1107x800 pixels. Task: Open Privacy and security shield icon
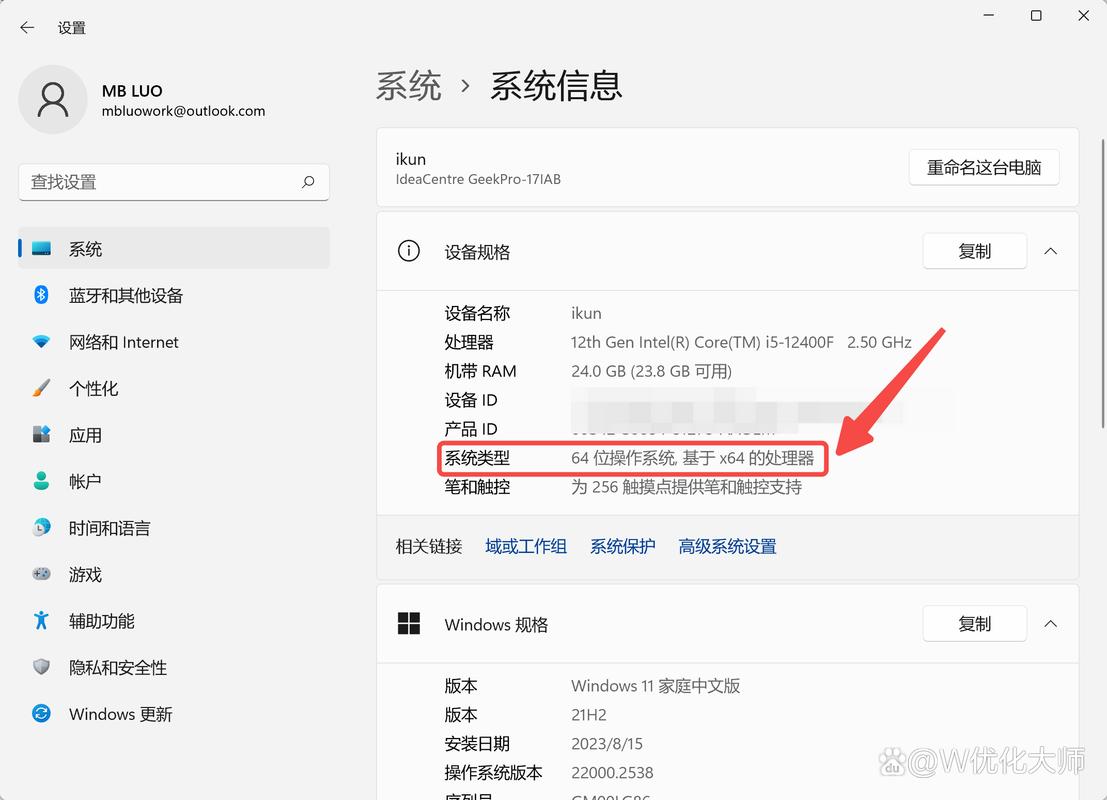[x=41, y=667]
